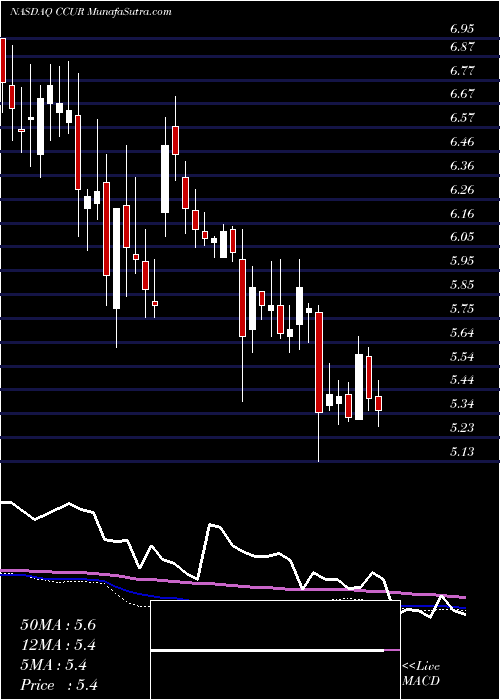The image size is (500, 700).
Task: Click the 6.77 price axis label
Action: 462,71
